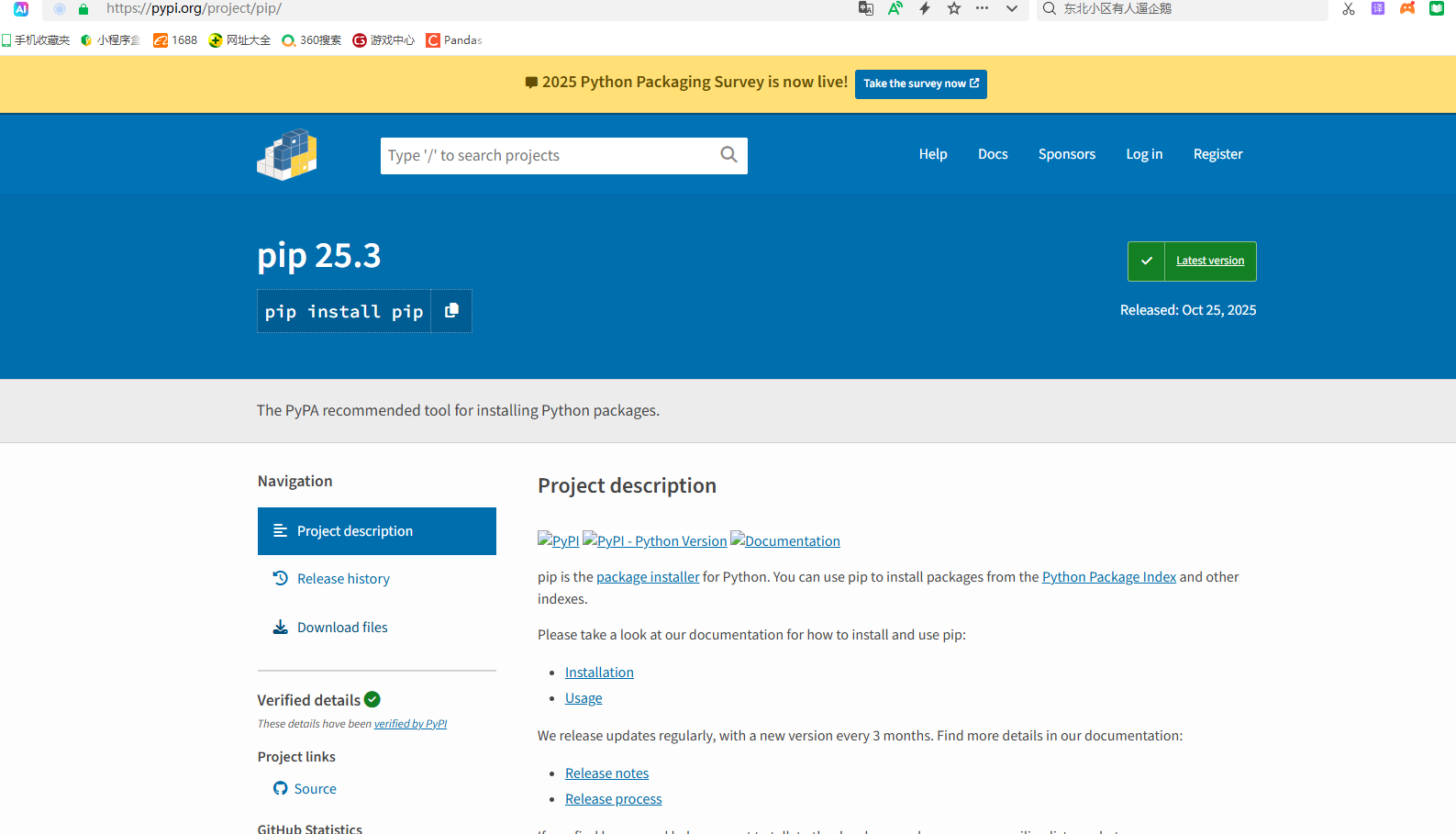Open the Source project link
Image resolution: width=1456 pixels, height=834 pixels.
(315, 789)
